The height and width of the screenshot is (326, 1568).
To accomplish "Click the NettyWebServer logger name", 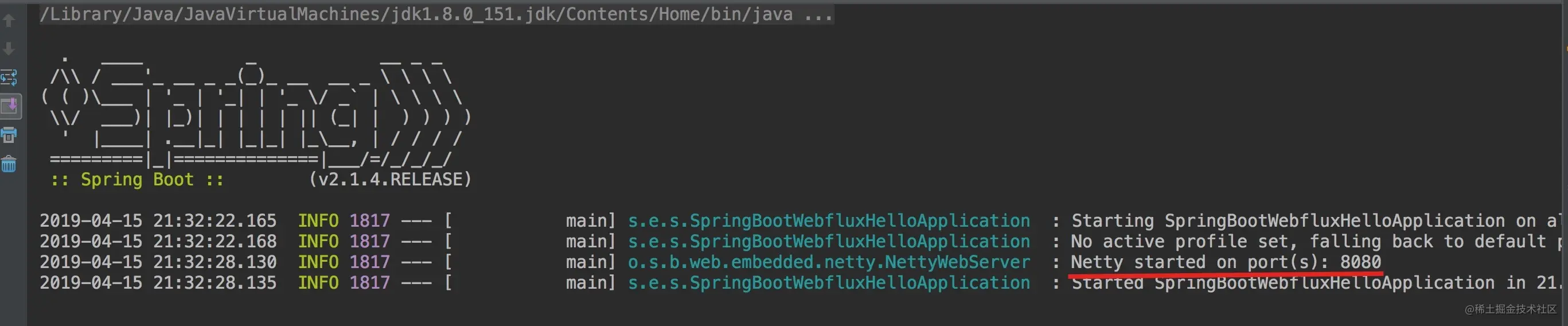I will pos(828,262).
